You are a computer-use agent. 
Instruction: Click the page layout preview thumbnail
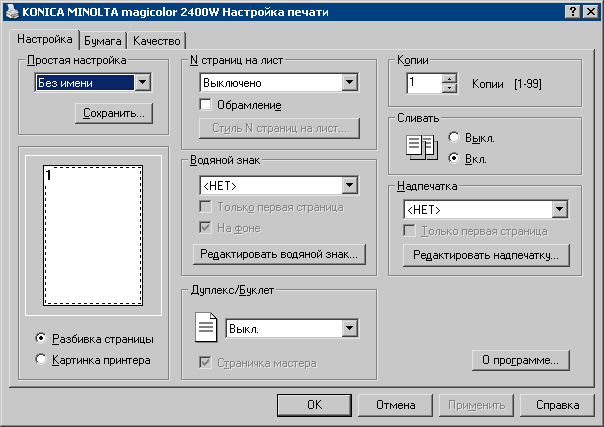[x=93, y=236]
